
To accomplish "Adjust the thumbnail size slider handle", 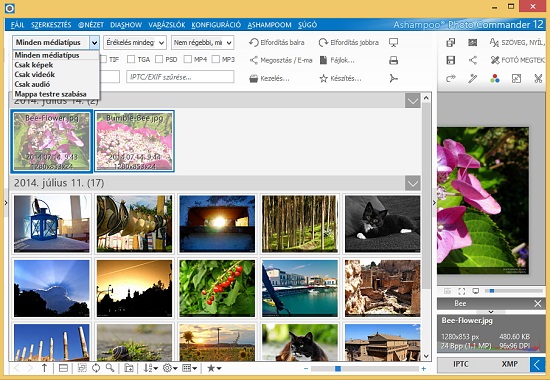I will [x=338, y=369].
